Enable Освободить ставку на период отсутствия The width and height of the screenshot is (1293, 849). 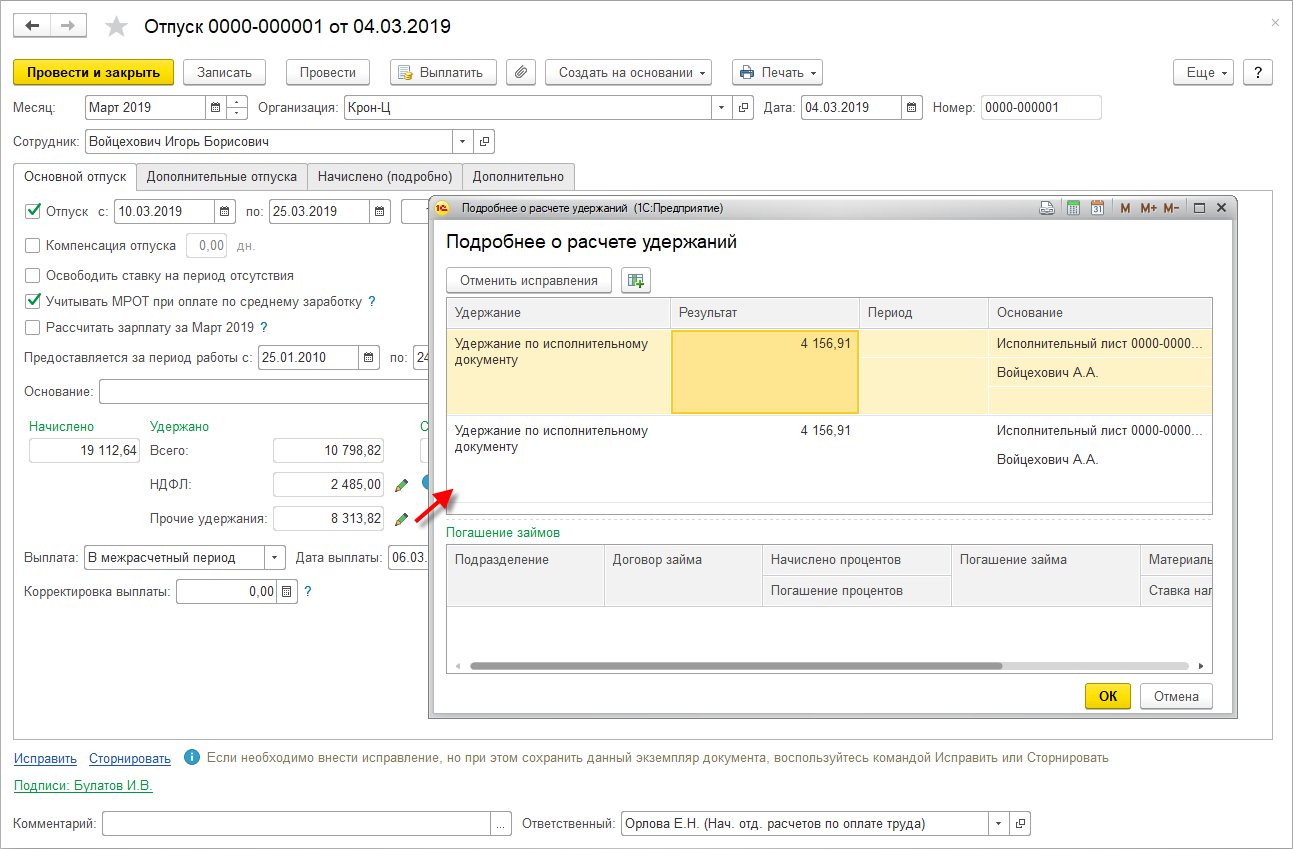coord(33,275)
